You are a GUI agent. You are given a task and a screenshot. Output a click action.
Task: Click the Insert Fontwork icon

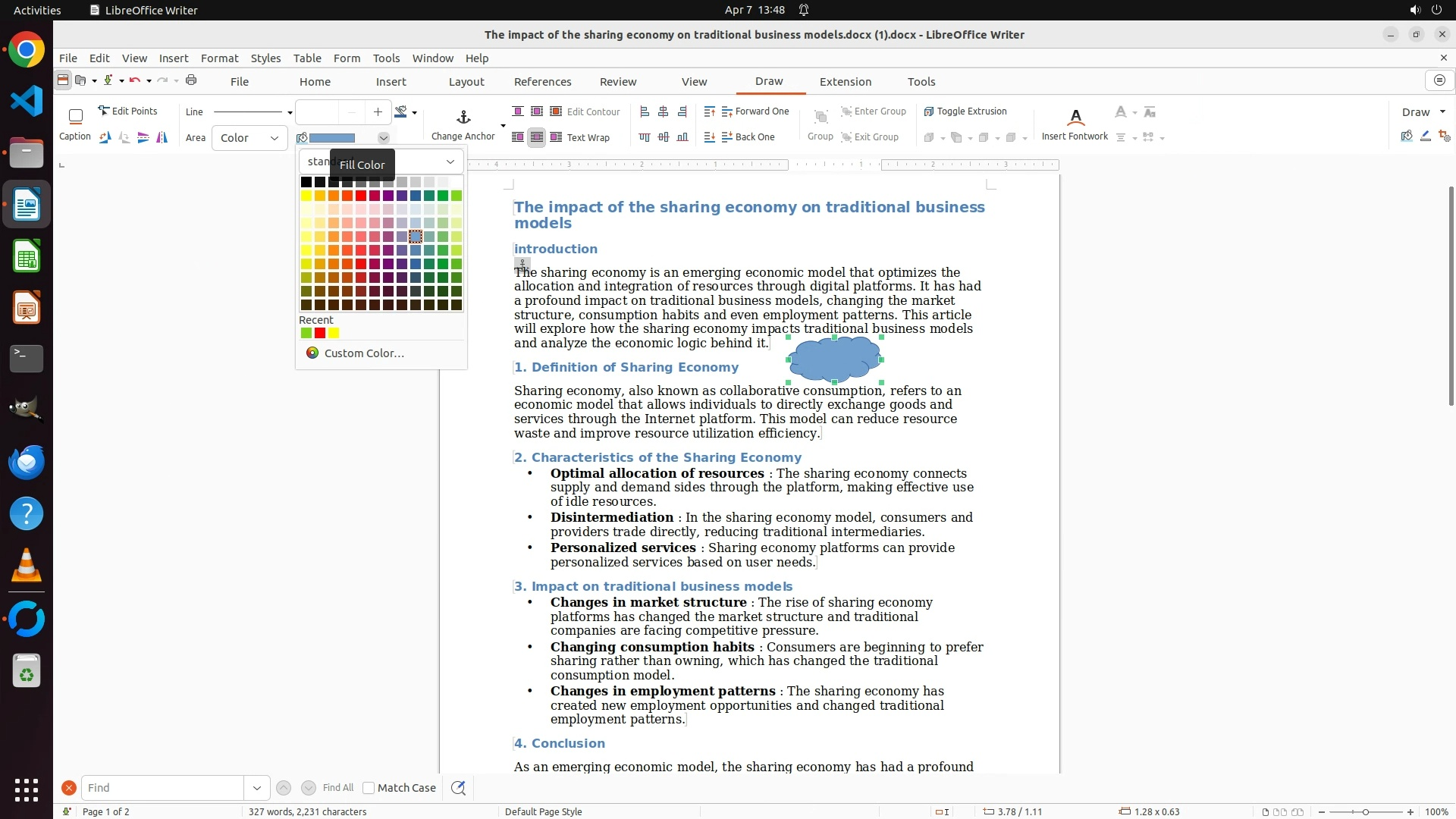click(1075, 117)
